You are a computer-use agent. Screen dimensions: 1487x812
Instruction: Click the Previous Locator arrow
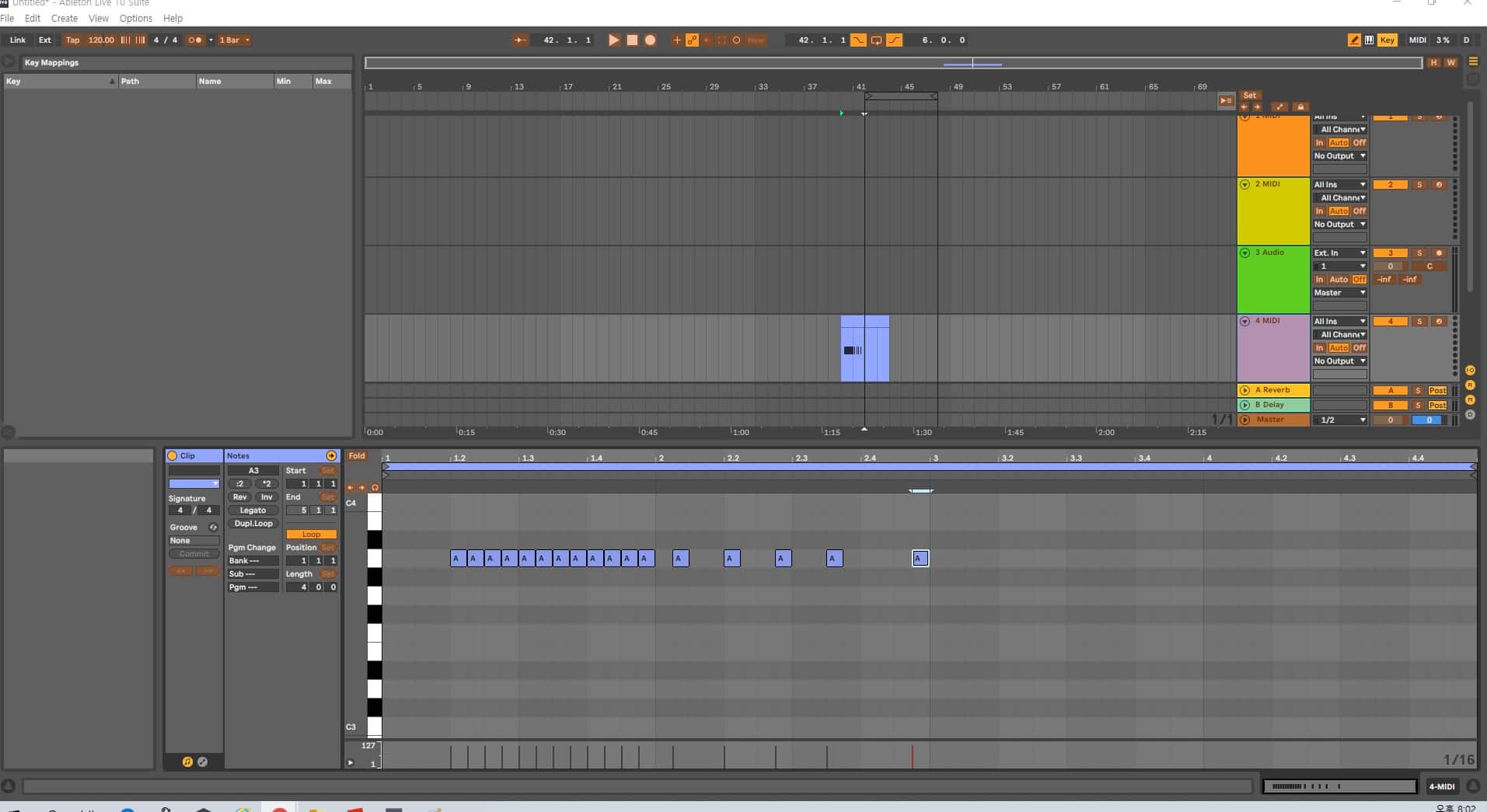[x=1244, y=106]
